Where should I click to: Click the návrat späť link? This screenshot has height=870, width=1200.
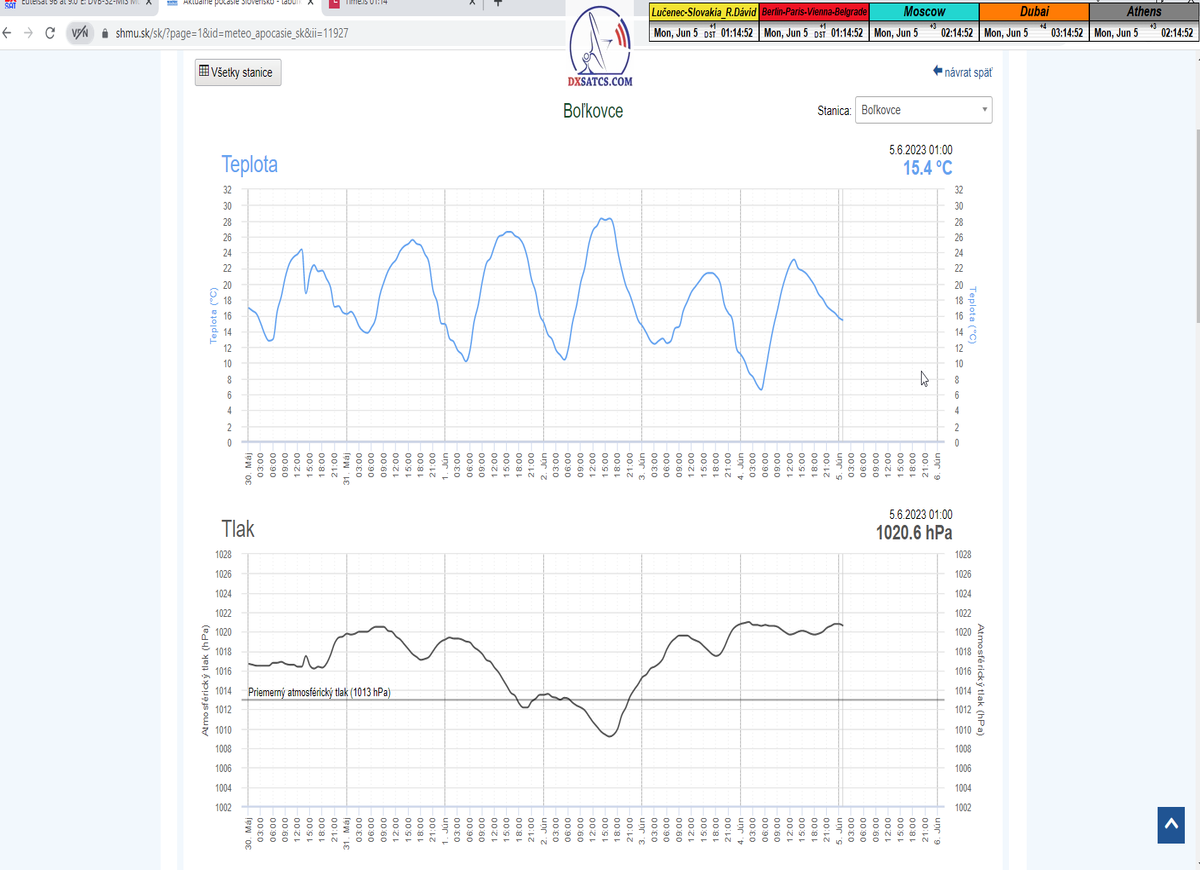click(962, 72)
